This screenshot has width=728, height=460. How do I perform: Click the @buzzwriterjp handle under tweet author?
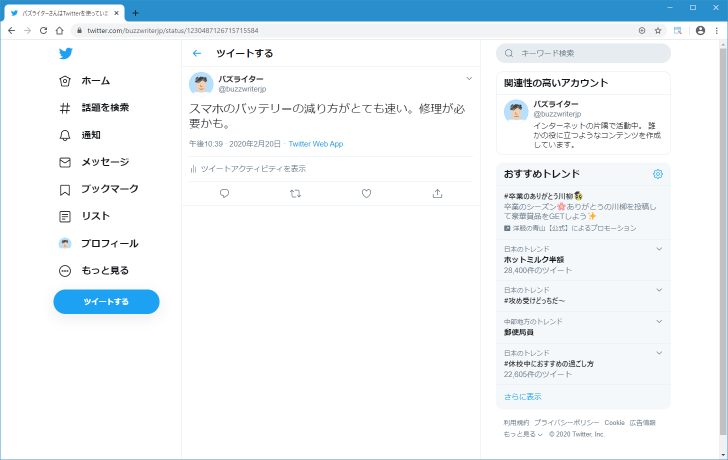point(242,89)
